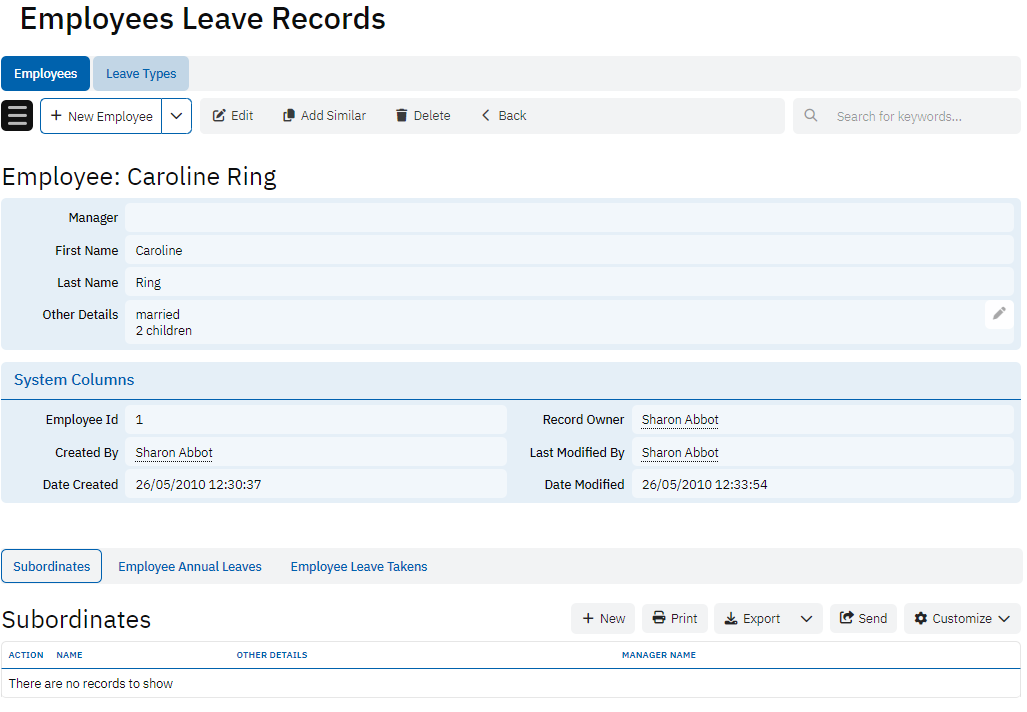This screenshot has height=712, width=1027.
Task: Click the Created By Sharon Abbot link
Action: click(x=174, y=453)
